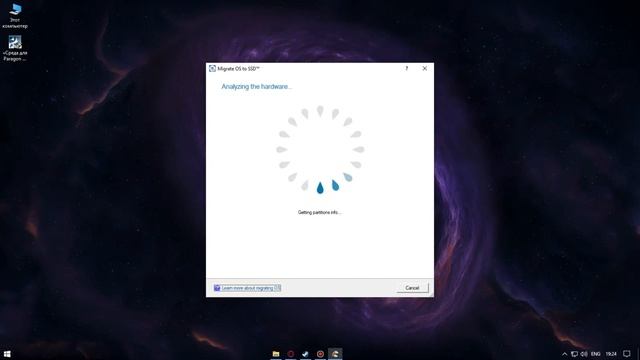Image resolution: width=640 pixels, height=360 pixels.
Task: Click the 'Analyzing the hardware...' heading
Action: click(257, 87)
